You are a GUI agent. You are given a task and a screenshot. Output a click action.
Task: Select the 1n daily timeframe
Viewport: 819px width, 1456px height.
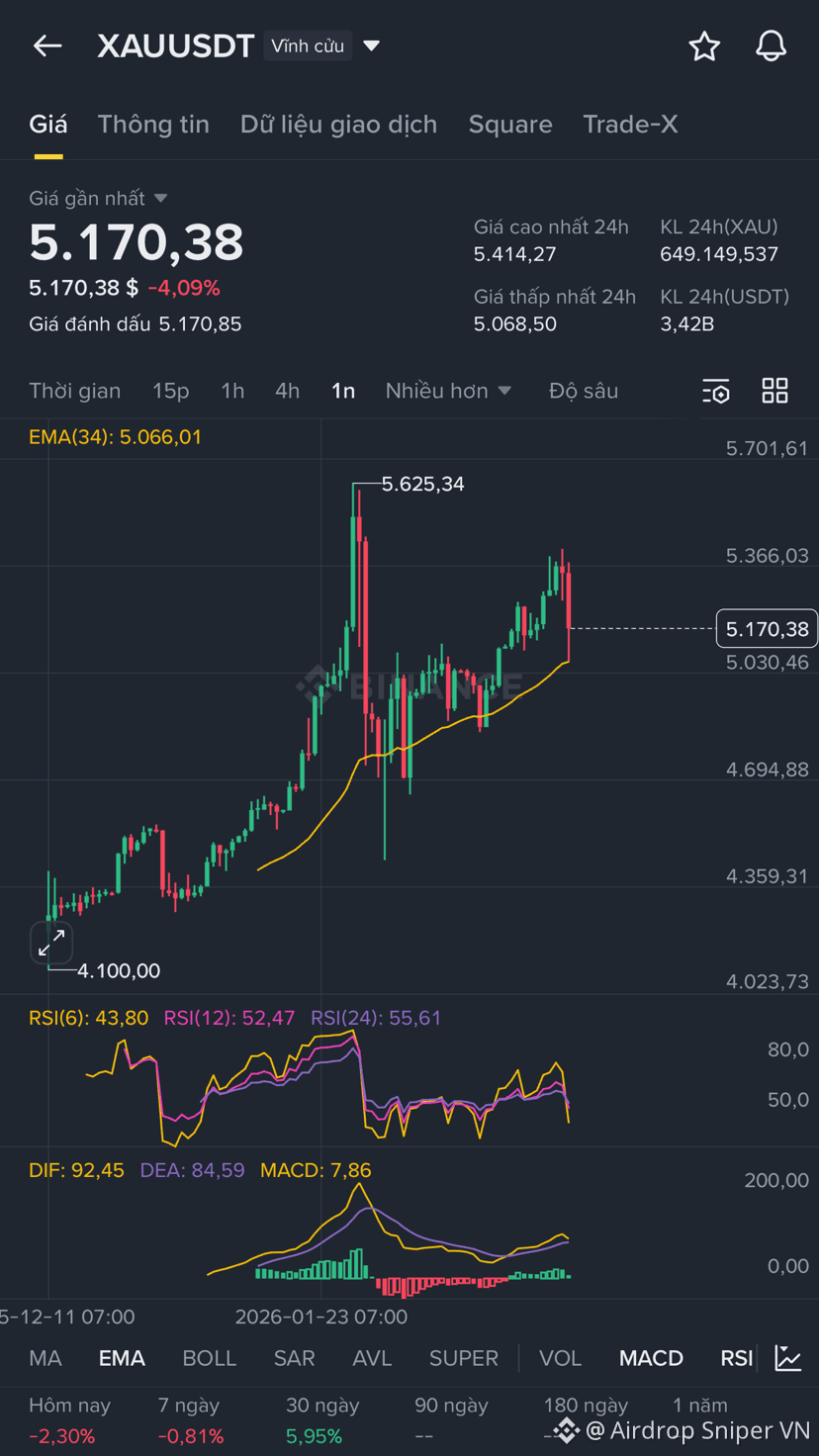pyautogui.click(x=343, y=391)
